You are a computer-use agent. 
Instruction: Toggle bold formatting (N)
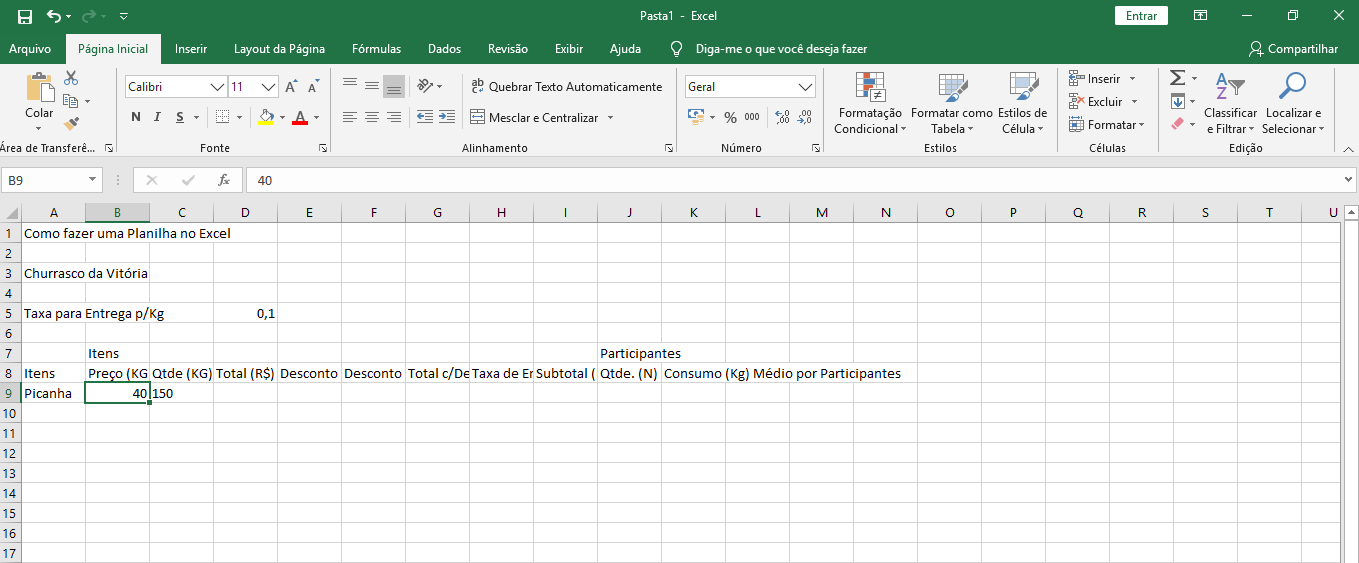[x=136, y=117]
